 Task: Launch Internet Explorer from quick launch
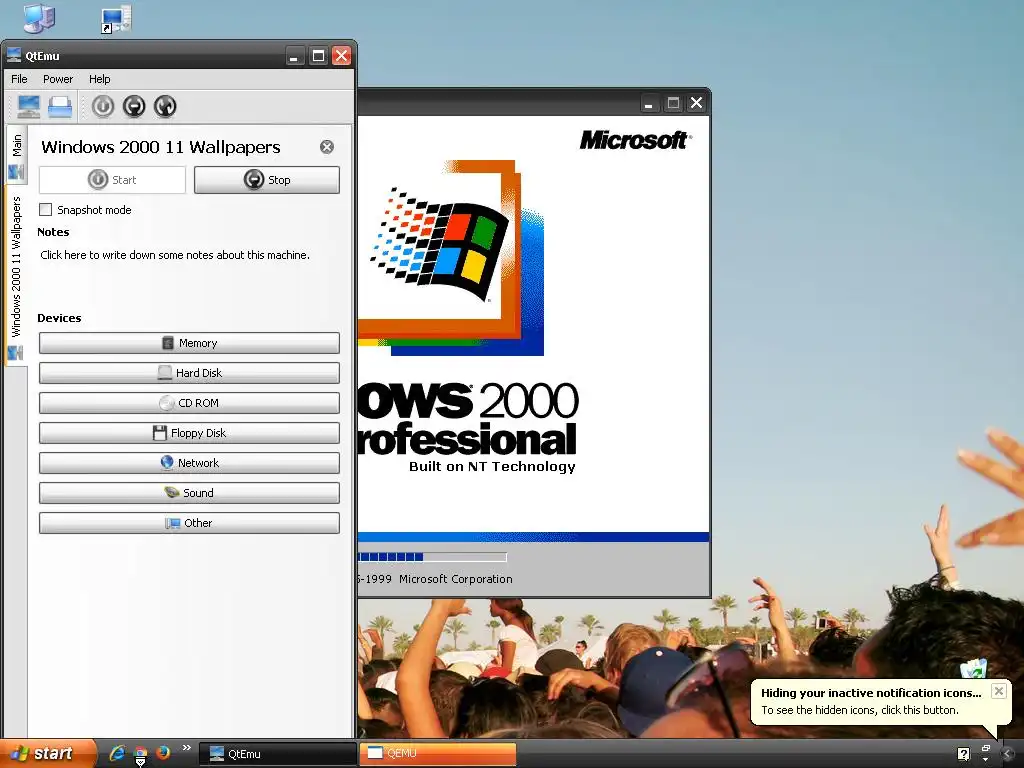(117, 753)
